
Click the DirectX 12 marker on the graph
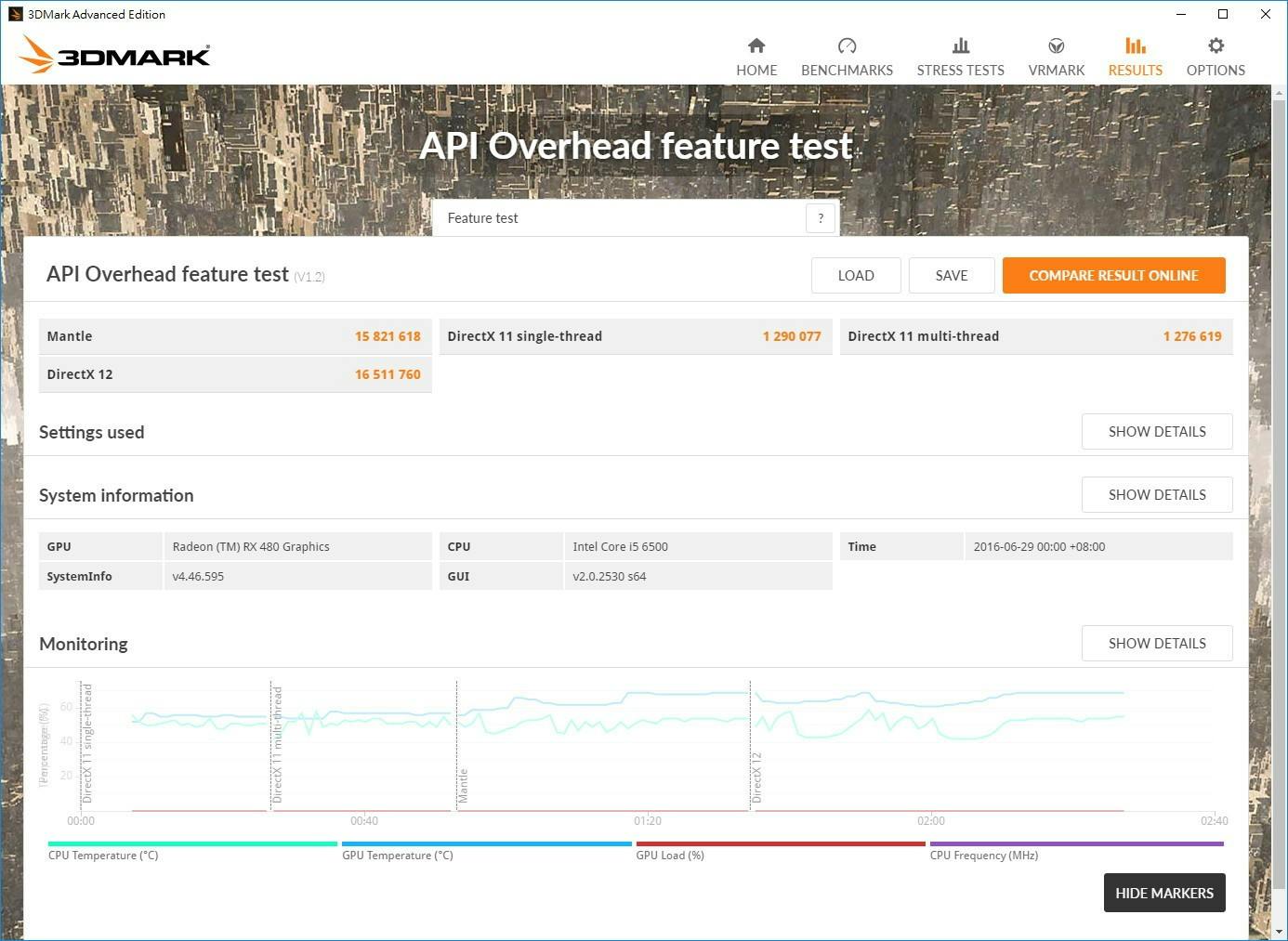[756, 777]
